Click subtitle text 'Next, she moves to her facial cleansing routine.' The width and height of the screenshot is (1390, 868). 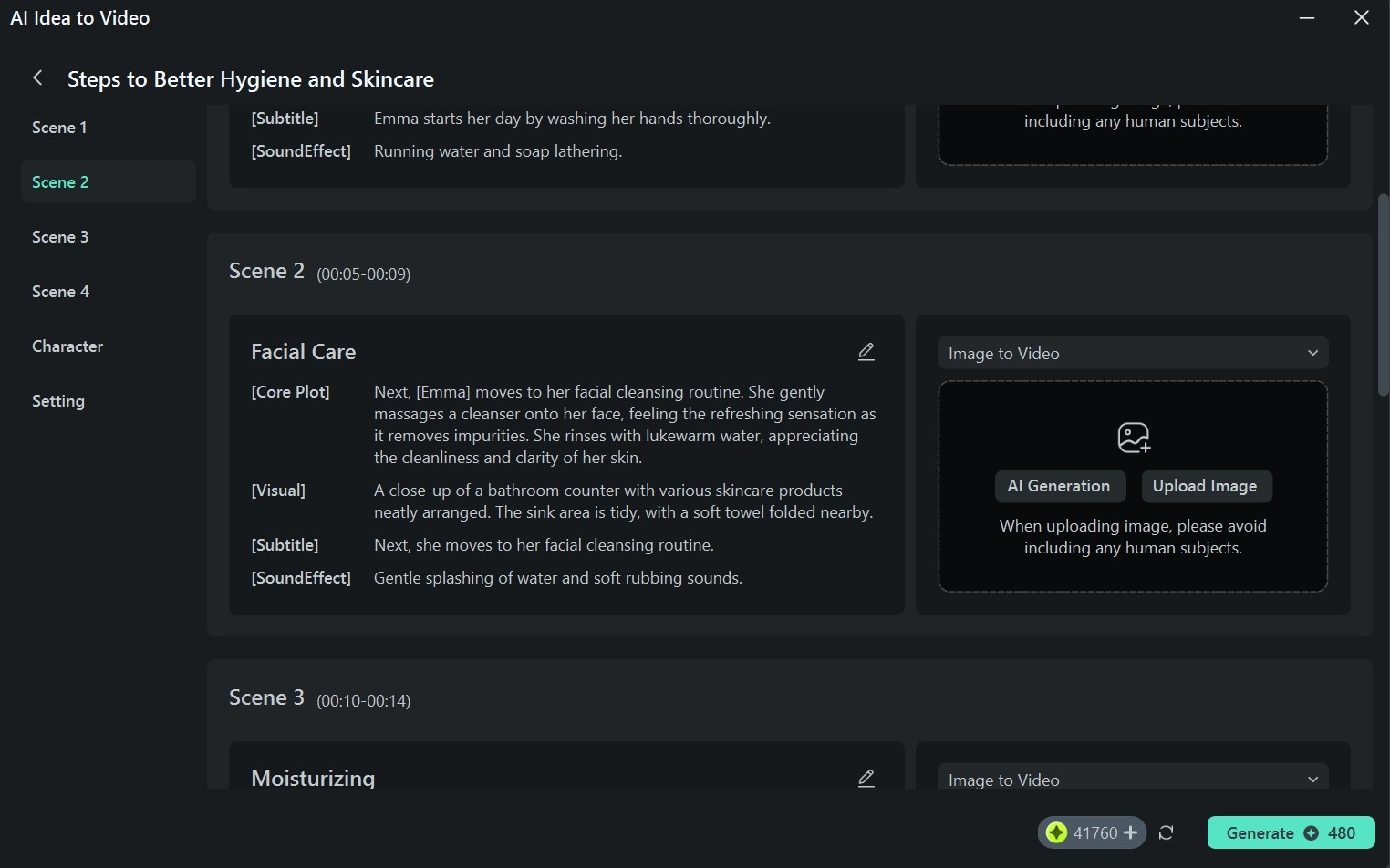(x=544, y=545)
